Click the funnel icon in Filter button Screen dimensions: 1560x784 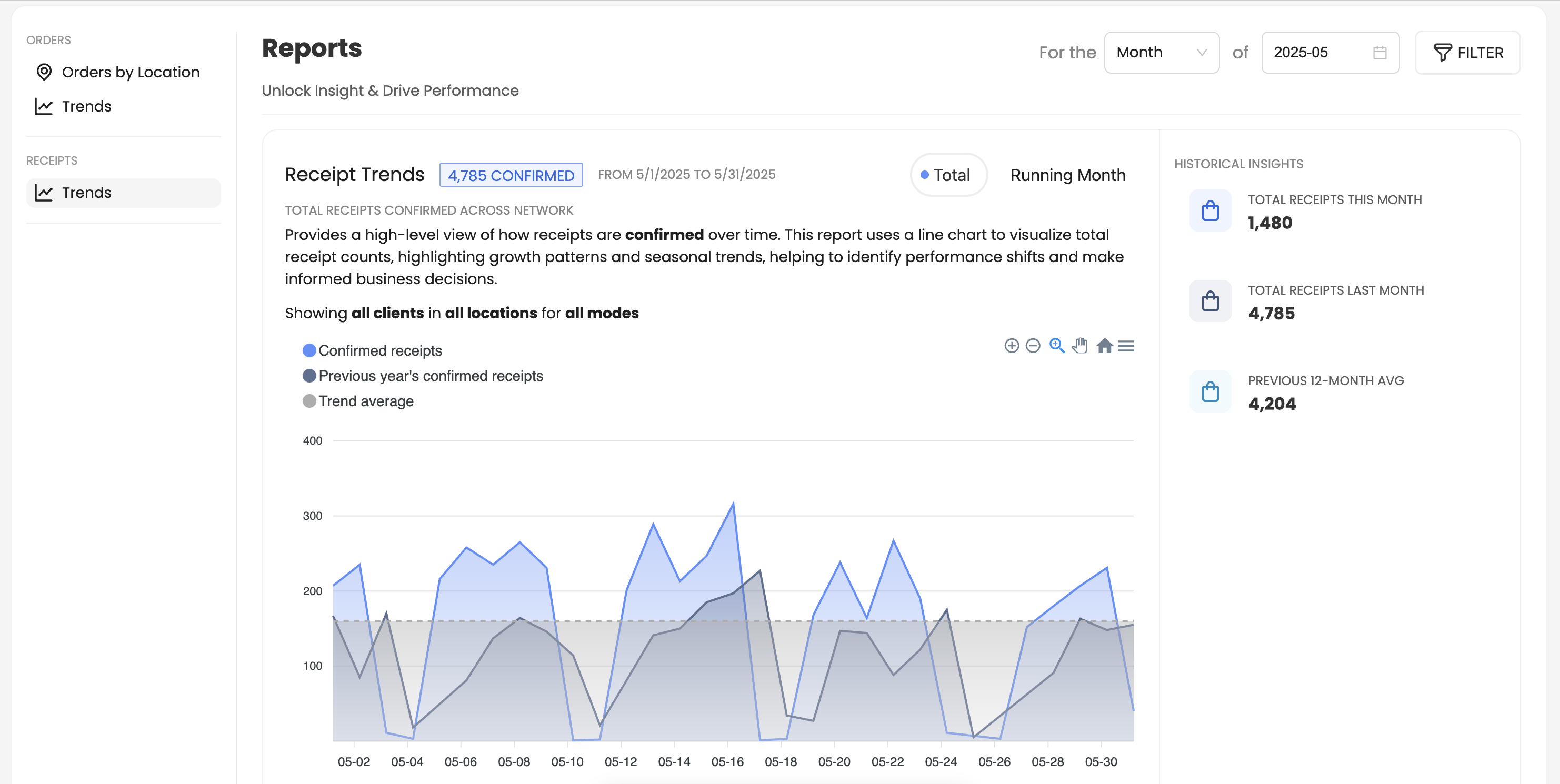1443,53
